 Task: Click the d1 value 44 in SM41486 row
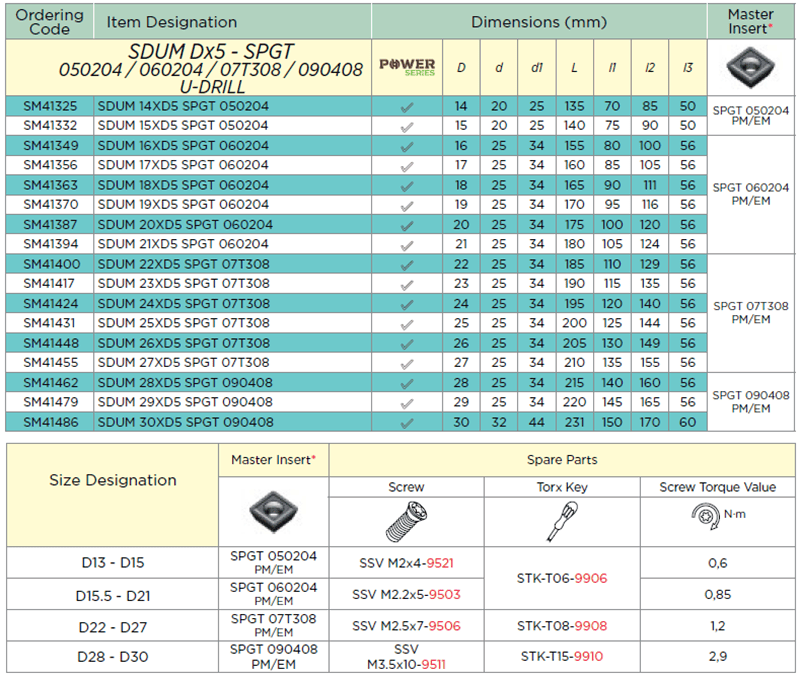tap(537, 422)
